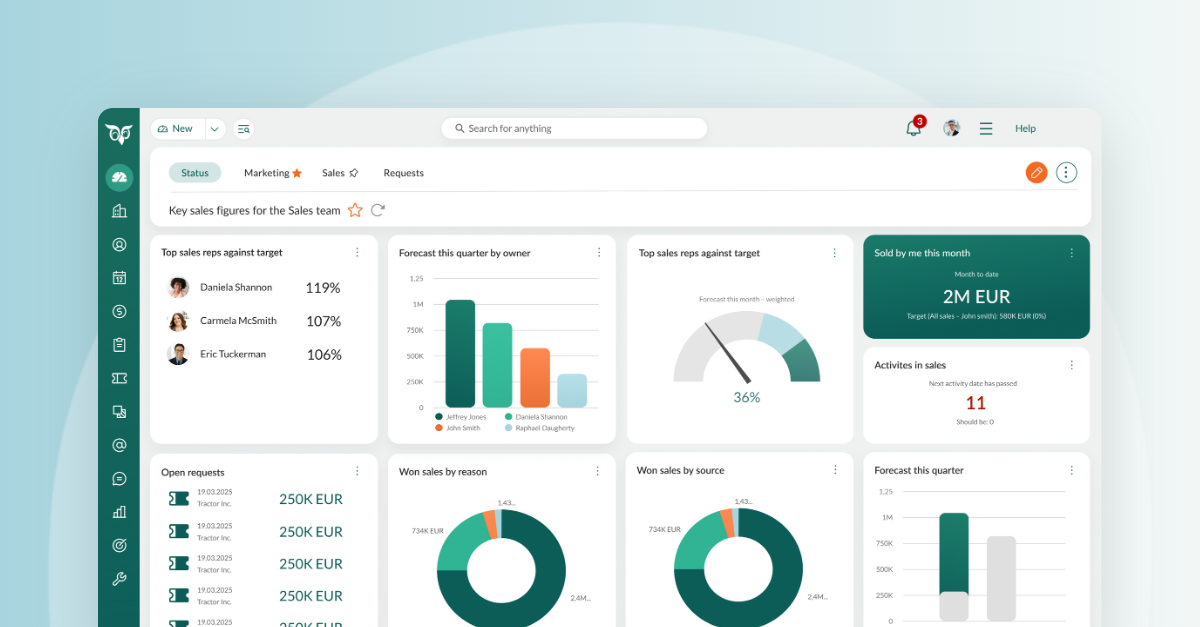
Task: Click the Help link
Action: tap(1025, 128)
